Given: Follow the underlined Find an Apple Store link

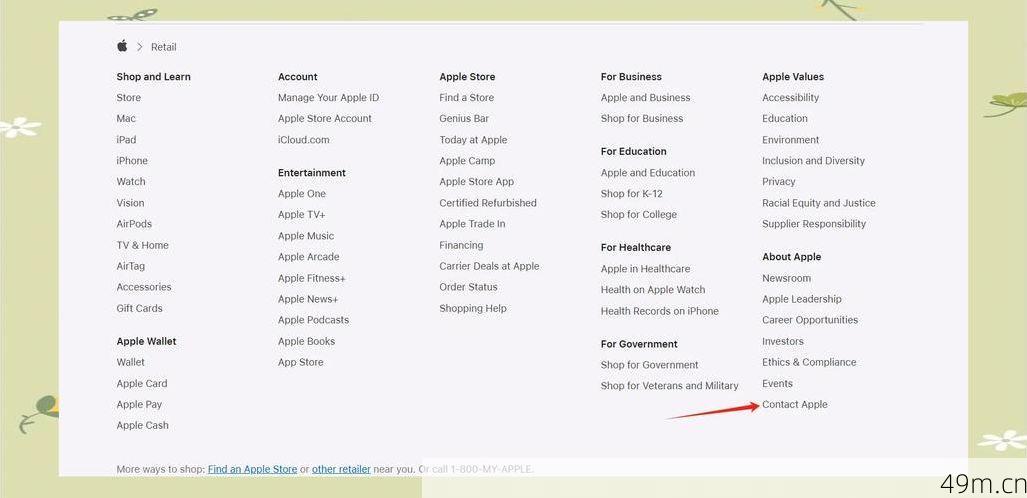Looking at the screenshot, I should pos(253,469).
